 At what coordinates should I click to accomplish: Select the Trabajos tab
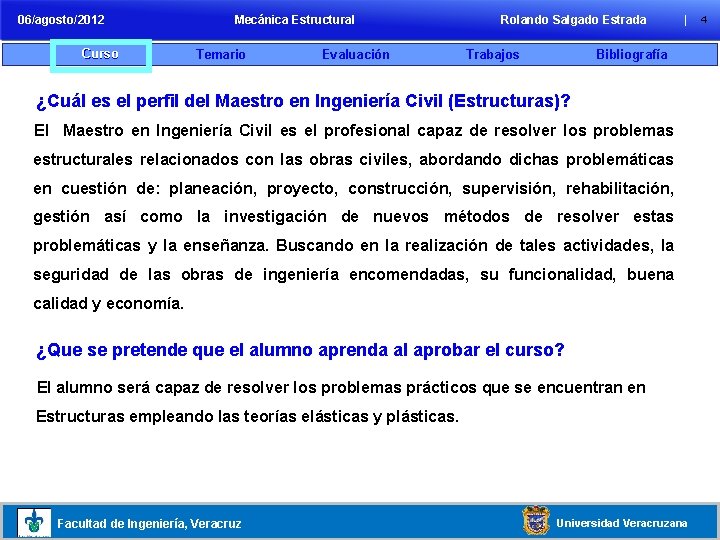tap(492, 55)
